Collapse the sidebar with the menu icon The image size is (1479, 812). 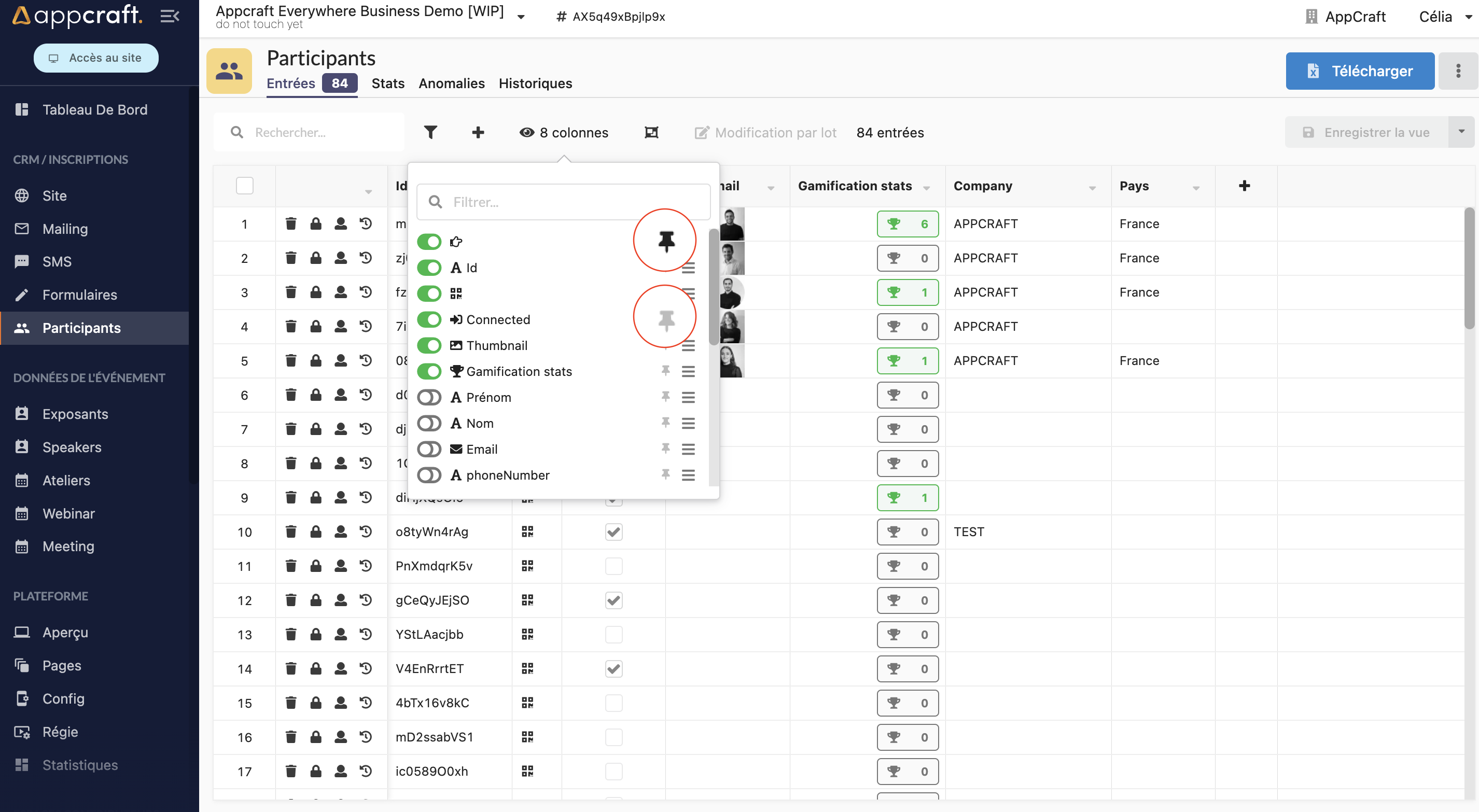click(x=170, y=16)
